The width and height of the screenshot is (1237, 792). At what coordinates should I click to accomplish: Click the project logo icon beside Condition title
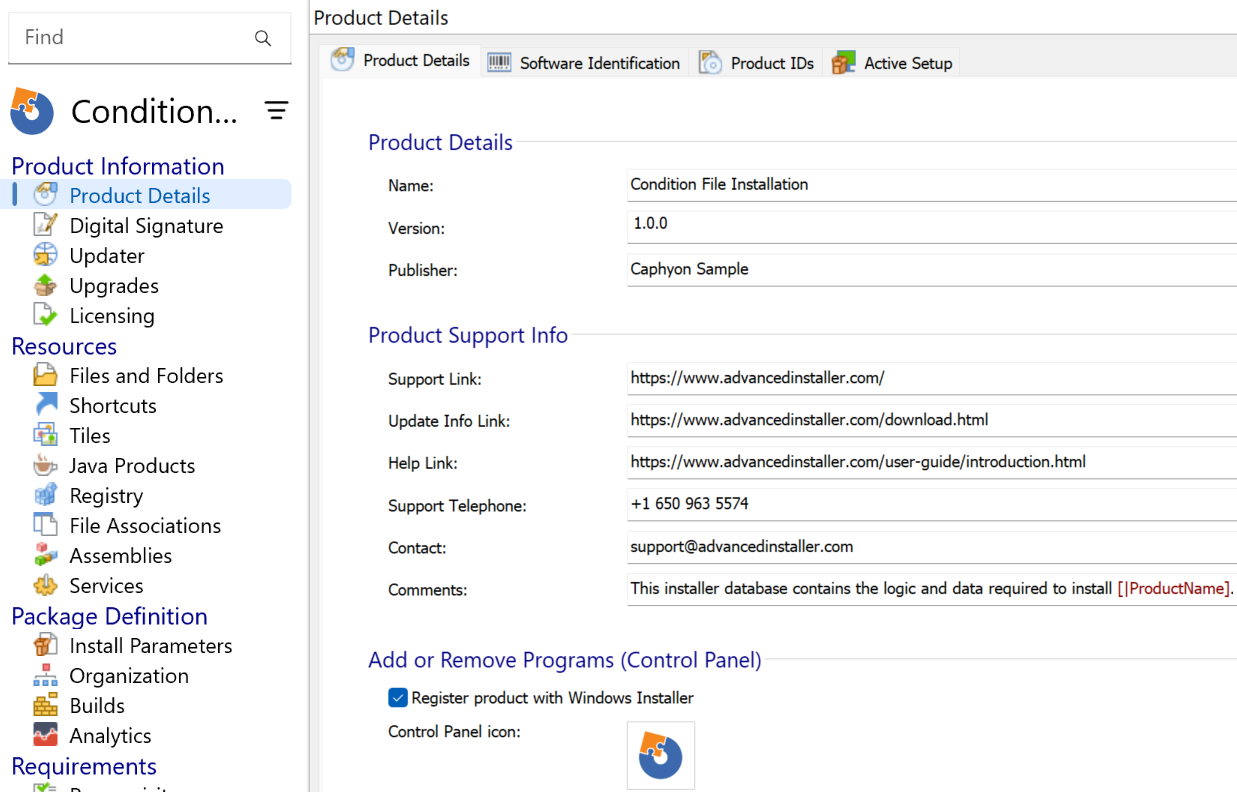coord(32,111)
